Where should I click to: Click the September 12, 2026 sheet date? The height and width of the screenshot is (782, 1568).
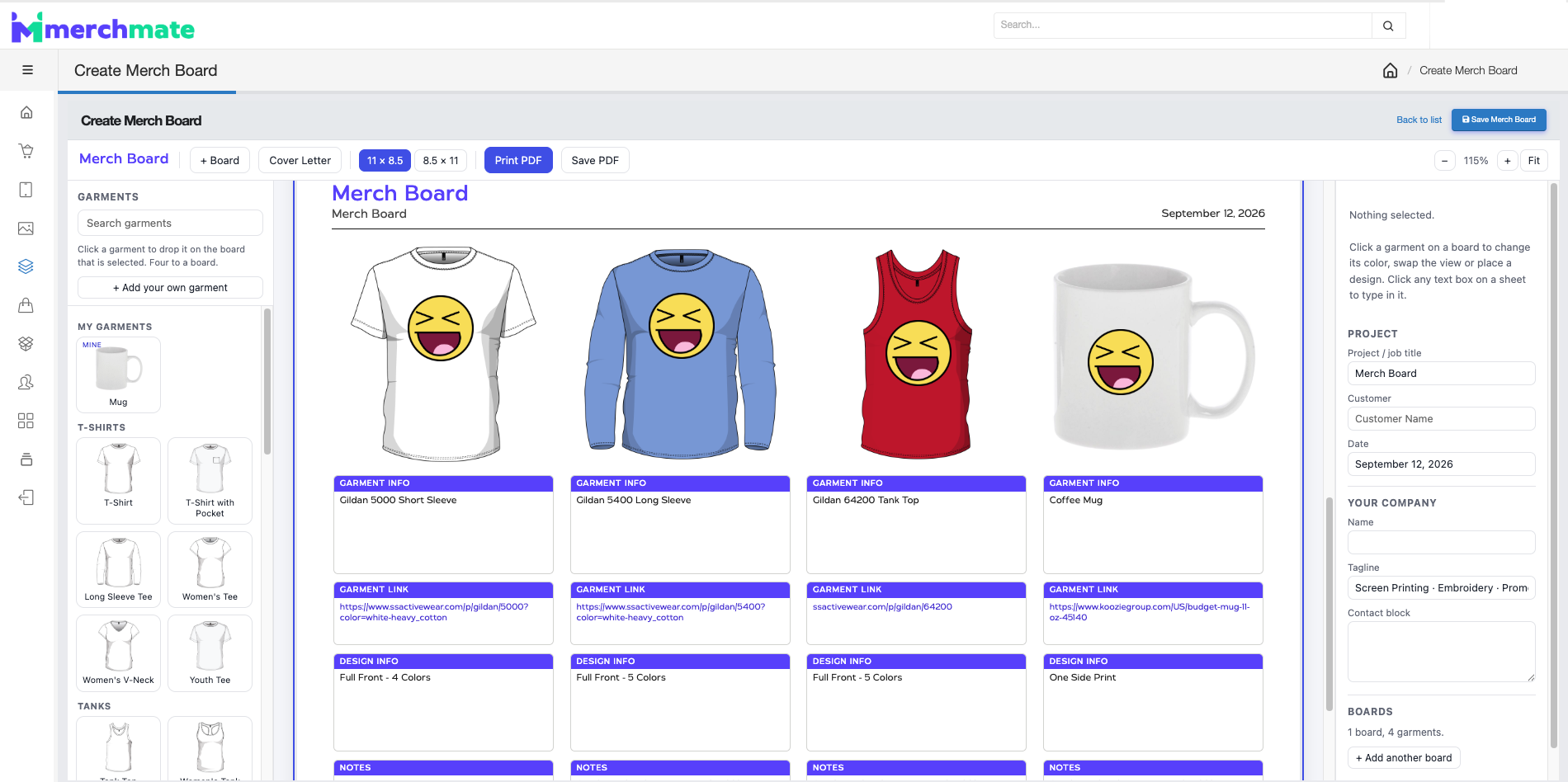point(1213,213)
